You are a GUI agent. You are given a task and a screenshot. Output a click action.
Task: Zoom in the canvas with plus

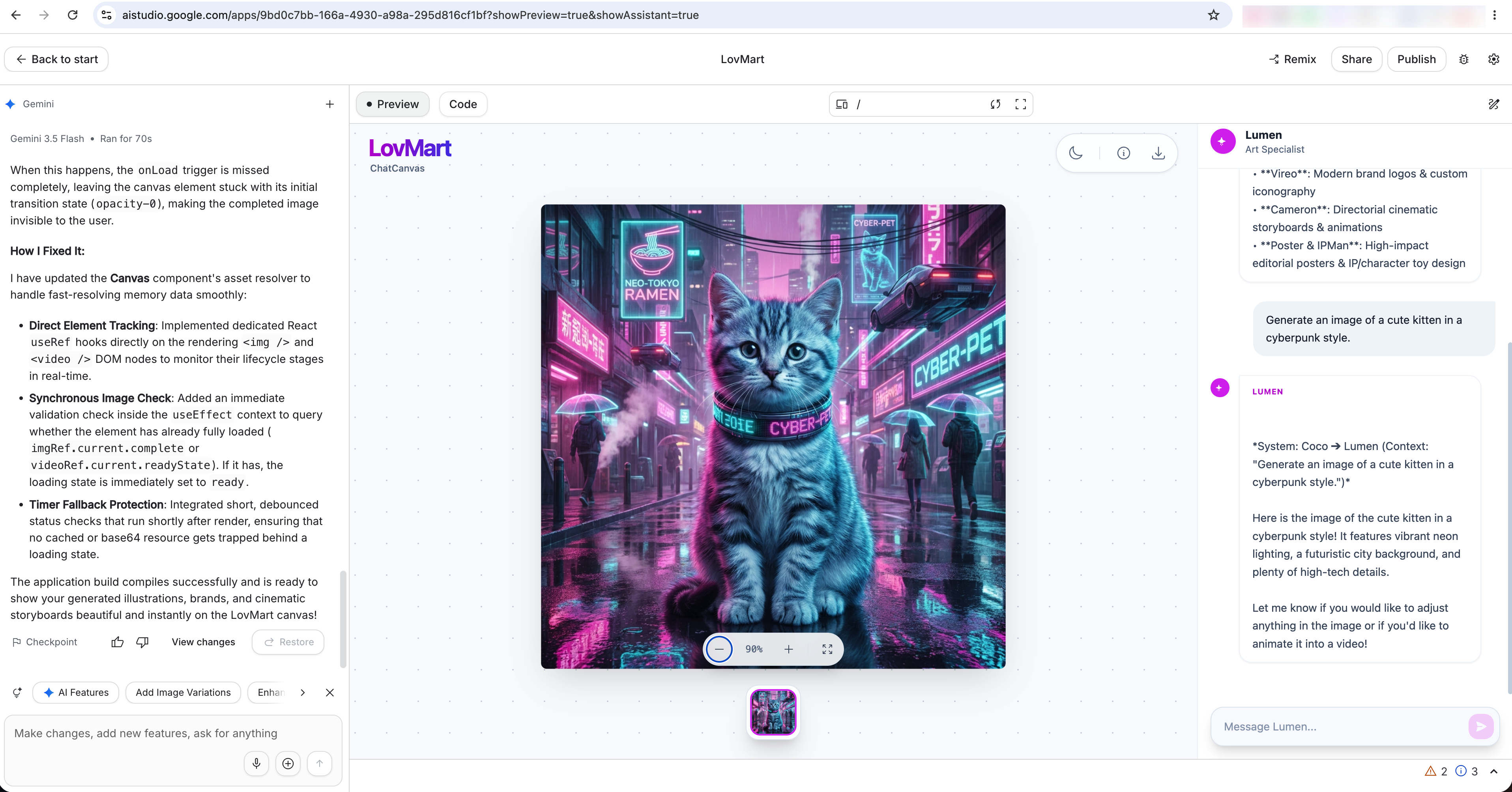click(789, 649)
